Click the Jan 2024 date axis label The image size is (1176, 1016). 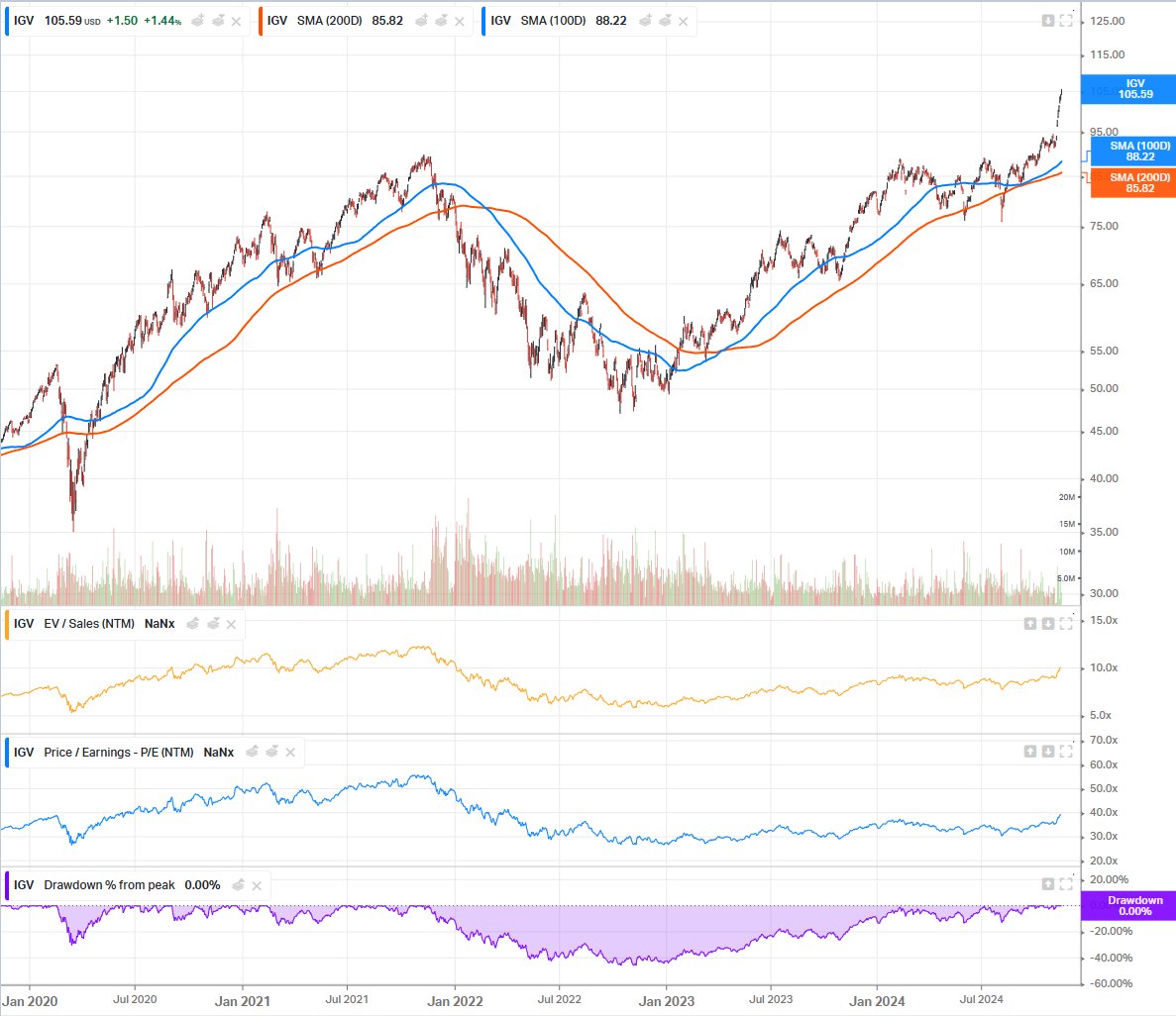pyautogui.click(x=877, y=1001)
